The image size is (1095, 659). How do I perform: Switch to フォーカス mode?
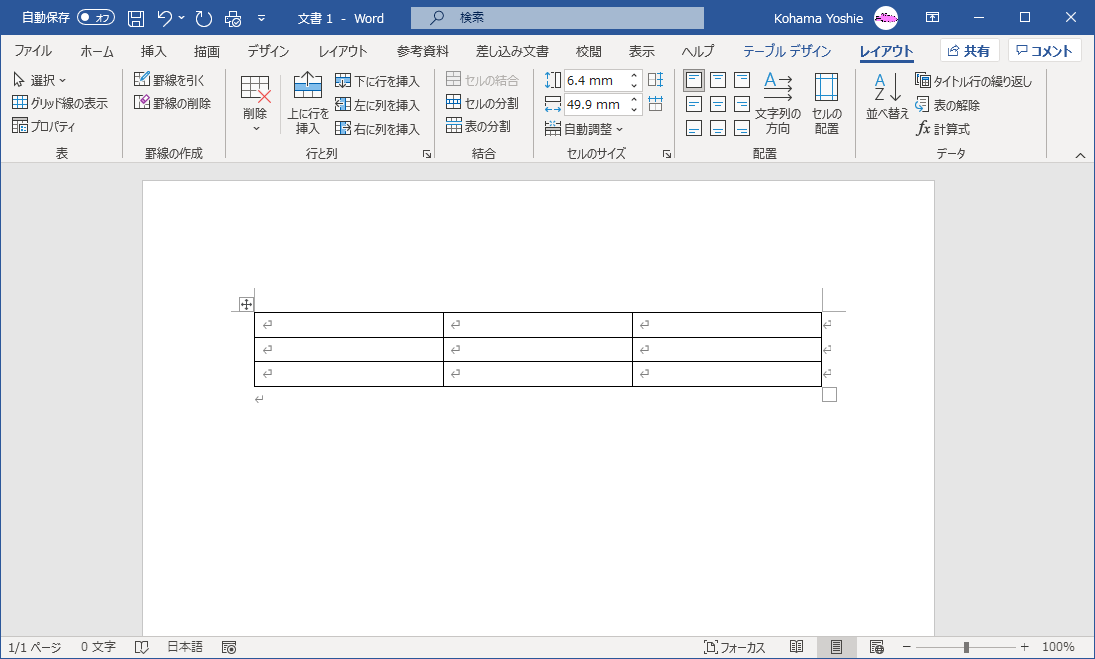pyautogui.click(x=734, y=647)
